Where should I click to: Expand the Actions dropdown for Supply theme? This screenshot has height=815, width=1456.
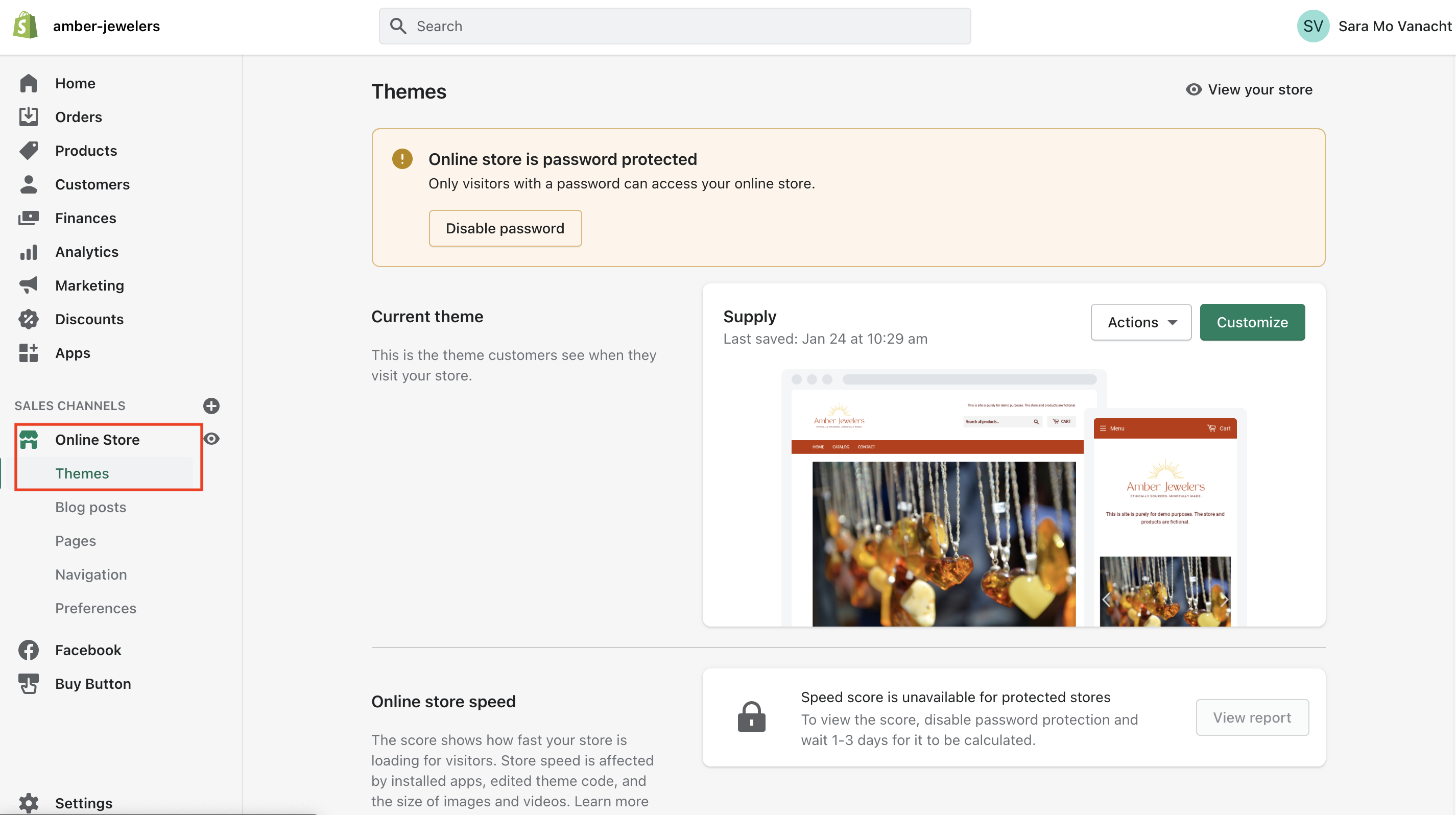tap(1140, 322)
